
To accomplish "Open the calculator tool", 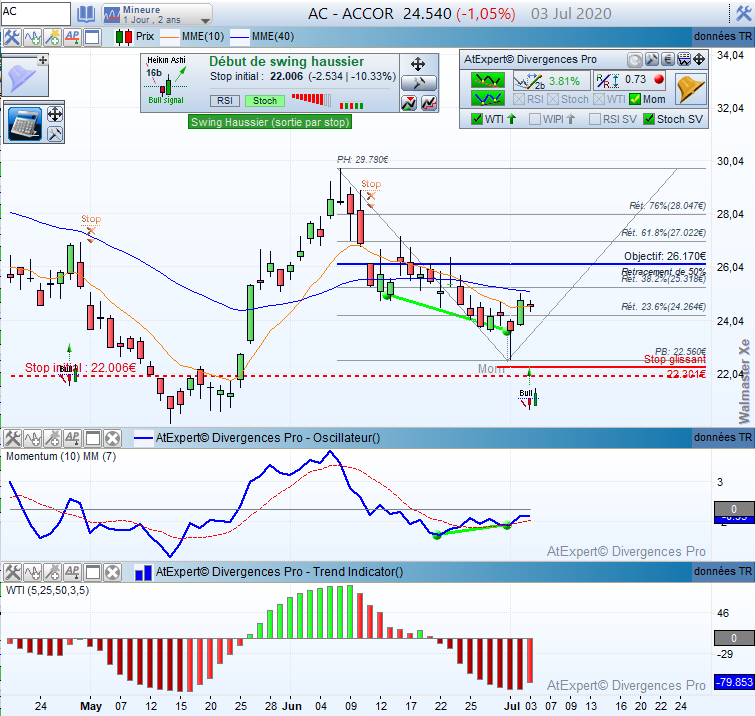I will [25, 125].
